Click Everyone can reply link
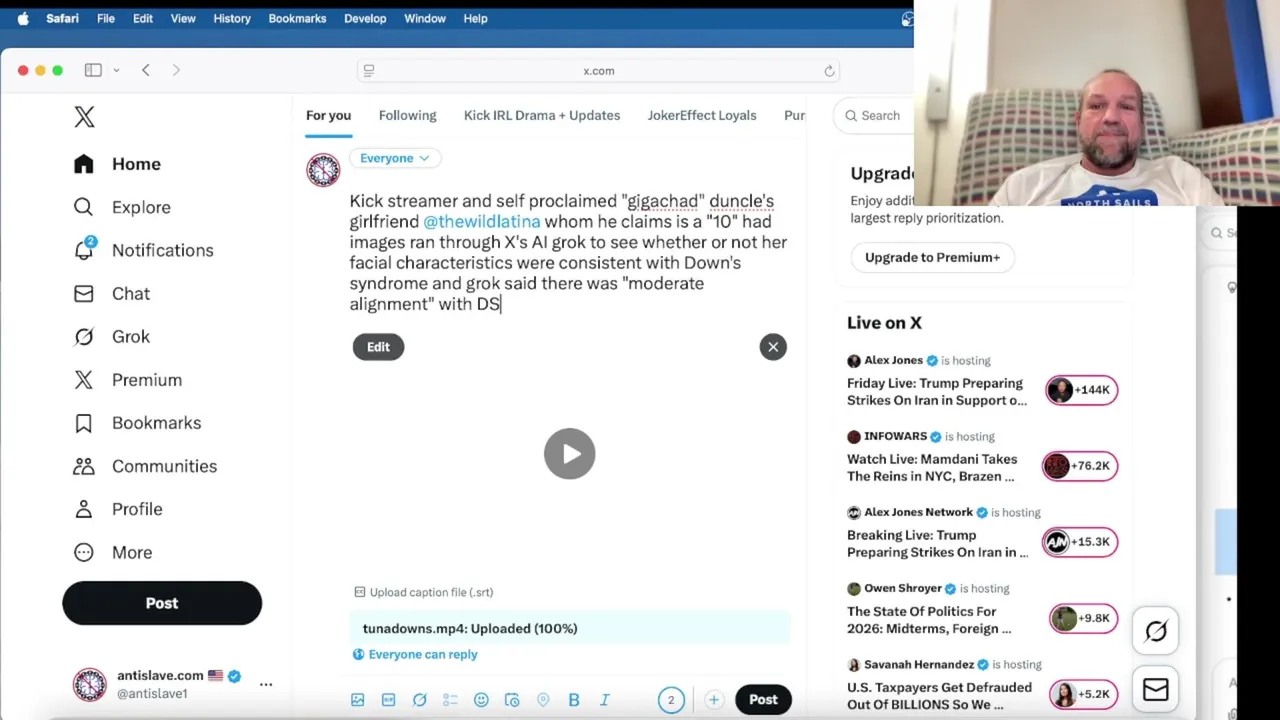Viewport: 1280px width, 720px height. click(415, 654)
